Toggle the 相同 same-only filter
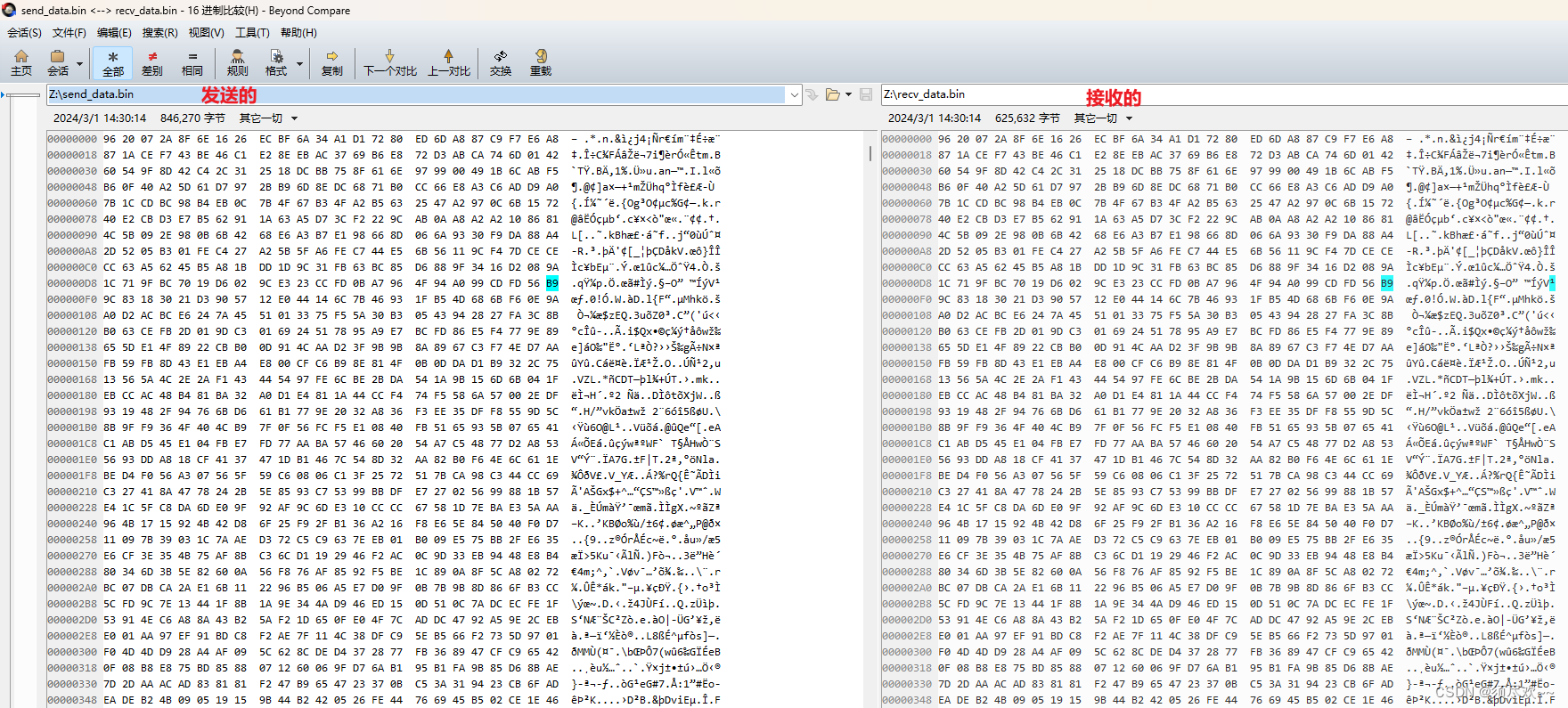The width and height of the screenshot is (1568, 708). 192,62
